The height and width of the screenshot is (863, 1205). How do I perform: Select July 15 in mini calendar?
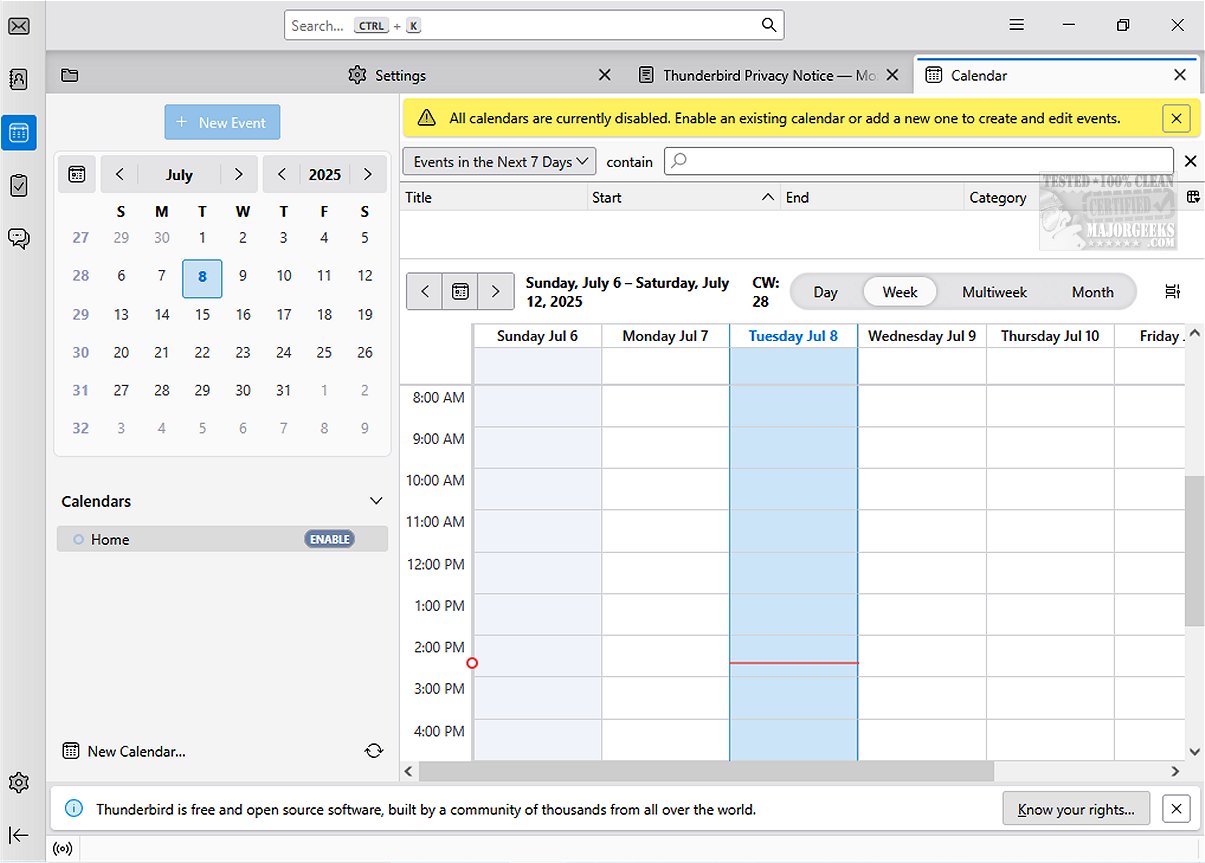[x=202, y=314]
